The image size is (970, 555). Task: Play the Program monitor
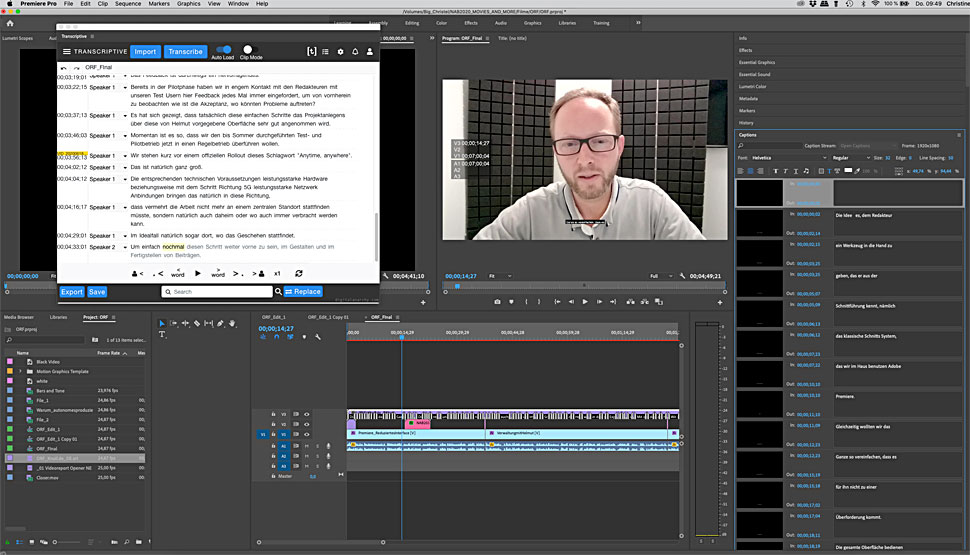(x=585, y=302)
